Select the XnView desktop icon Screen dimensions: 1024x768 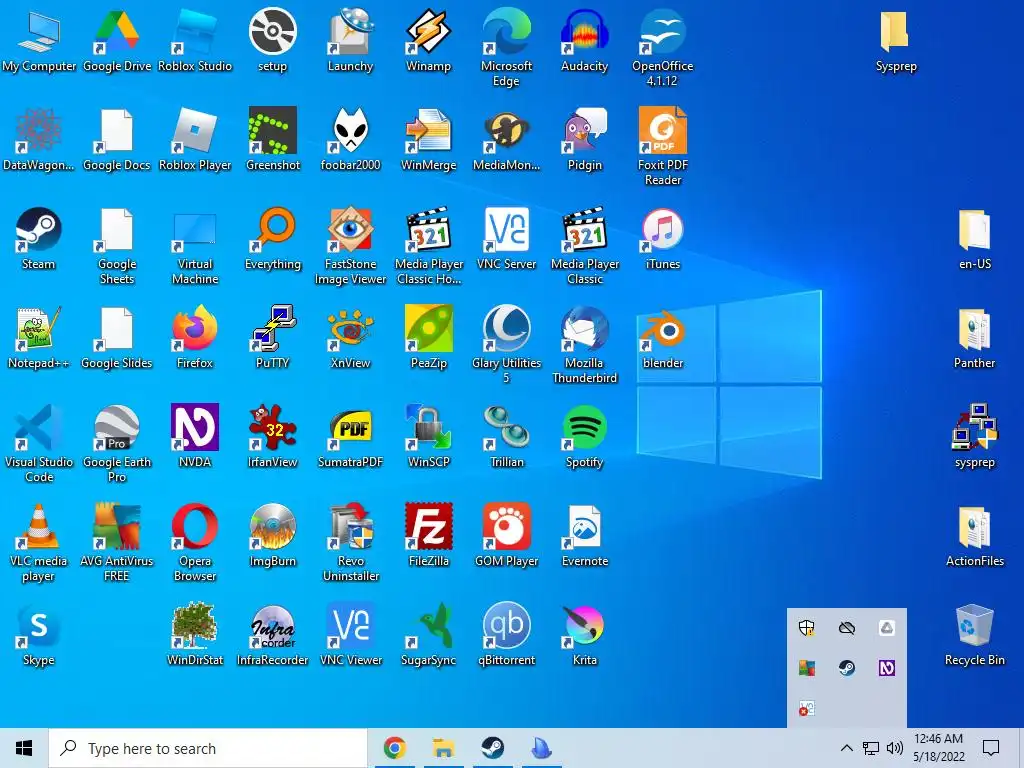pos(351,338)
